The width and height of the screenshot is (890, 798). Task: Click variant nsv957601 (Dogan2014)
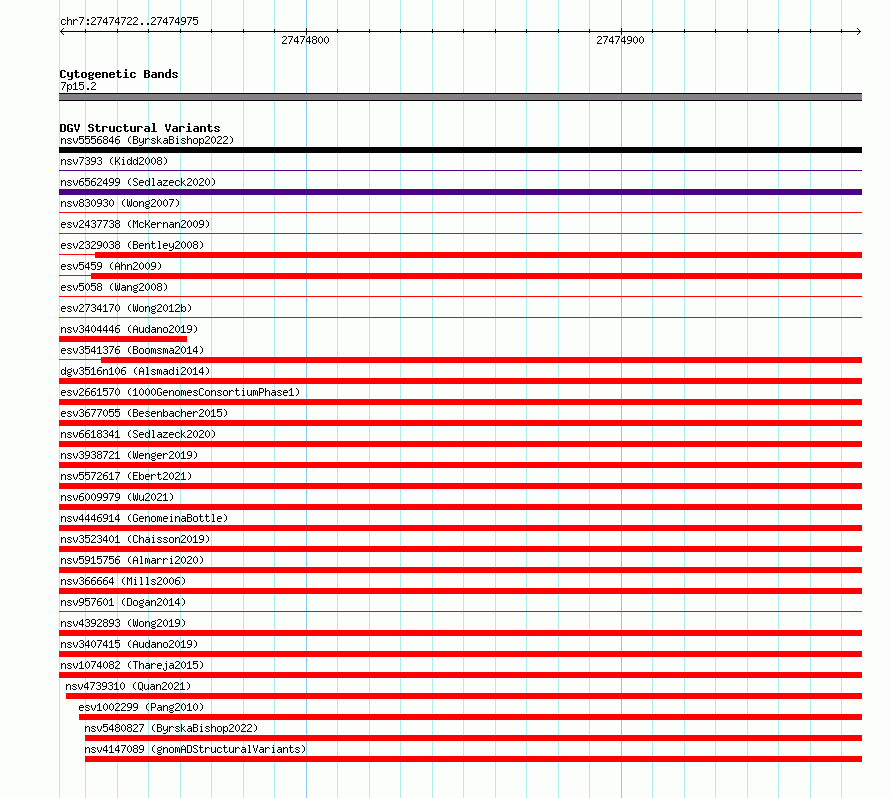click(x=123, y=602)
